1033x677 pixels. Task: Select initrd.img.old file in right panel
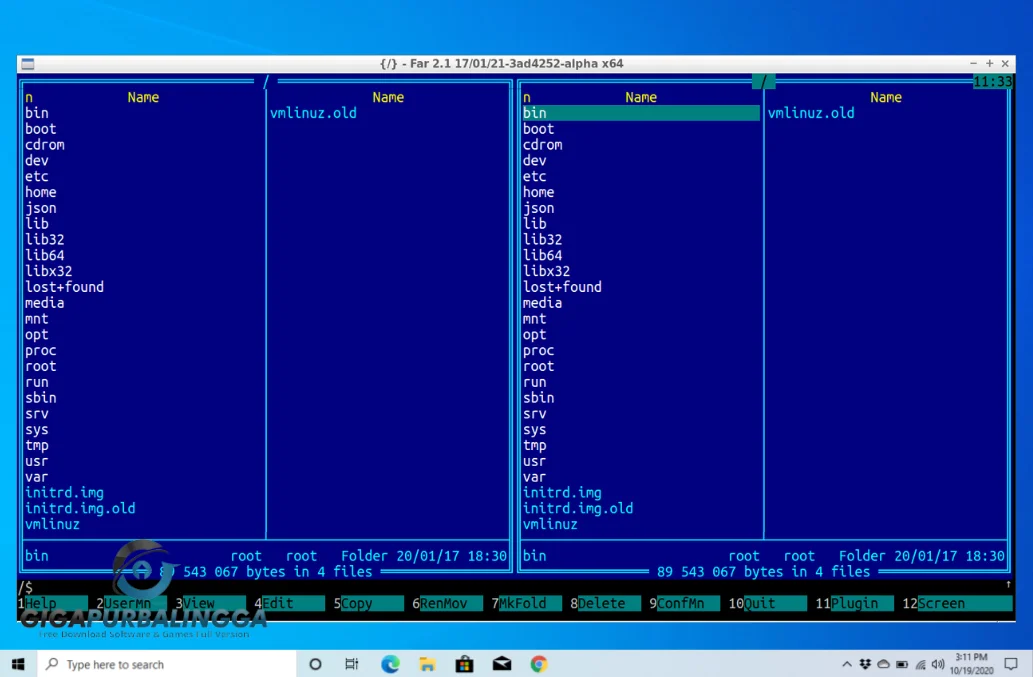click(x=578, y=508)
